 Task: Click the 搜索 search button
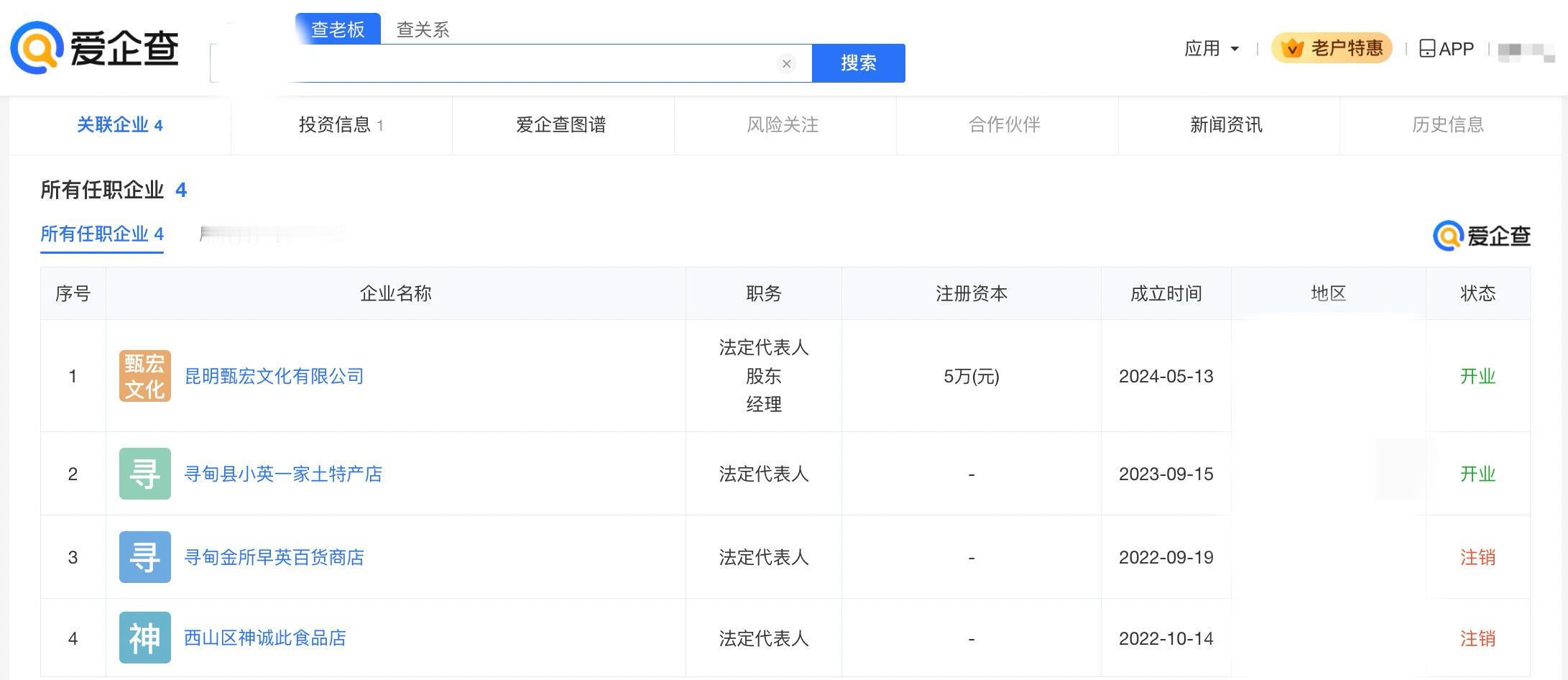859,63
